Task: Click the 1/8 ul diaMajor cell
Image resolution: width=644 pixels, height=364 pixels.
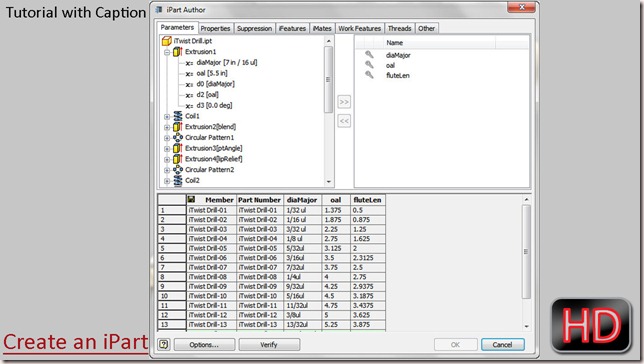Action: pos(303,238)
